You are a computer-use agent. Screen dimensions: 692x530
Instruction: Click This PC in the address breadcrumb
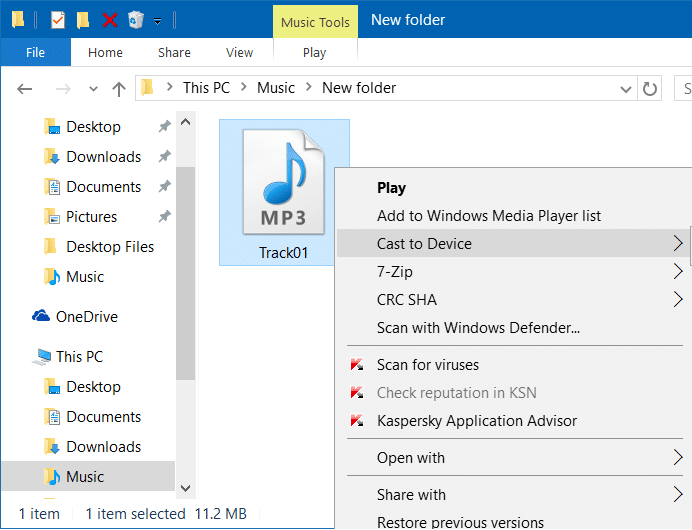[206, 88]
